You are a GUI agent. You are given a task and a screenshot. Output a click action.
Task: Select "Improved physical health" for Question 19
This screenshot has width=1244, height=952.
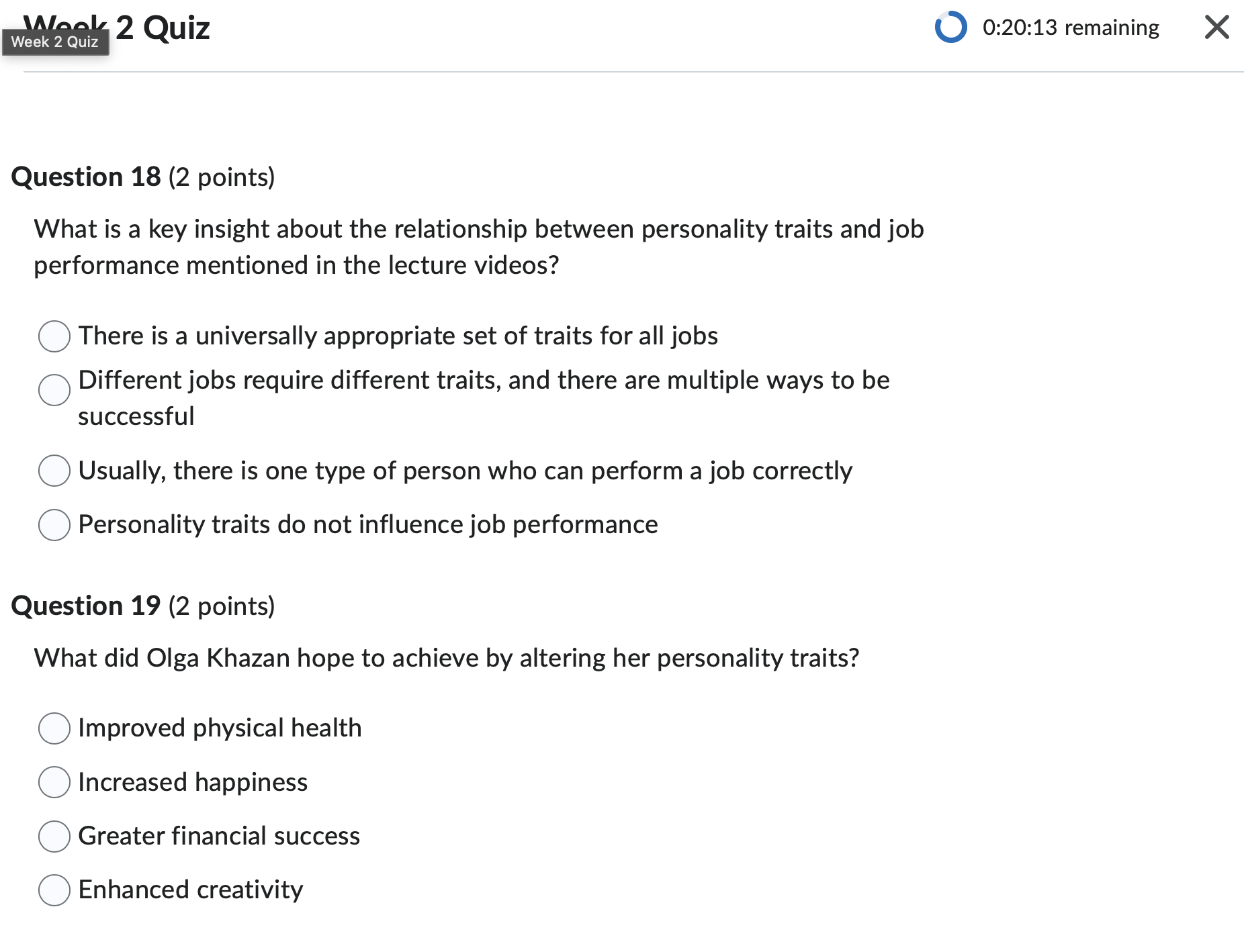point(54,728)
